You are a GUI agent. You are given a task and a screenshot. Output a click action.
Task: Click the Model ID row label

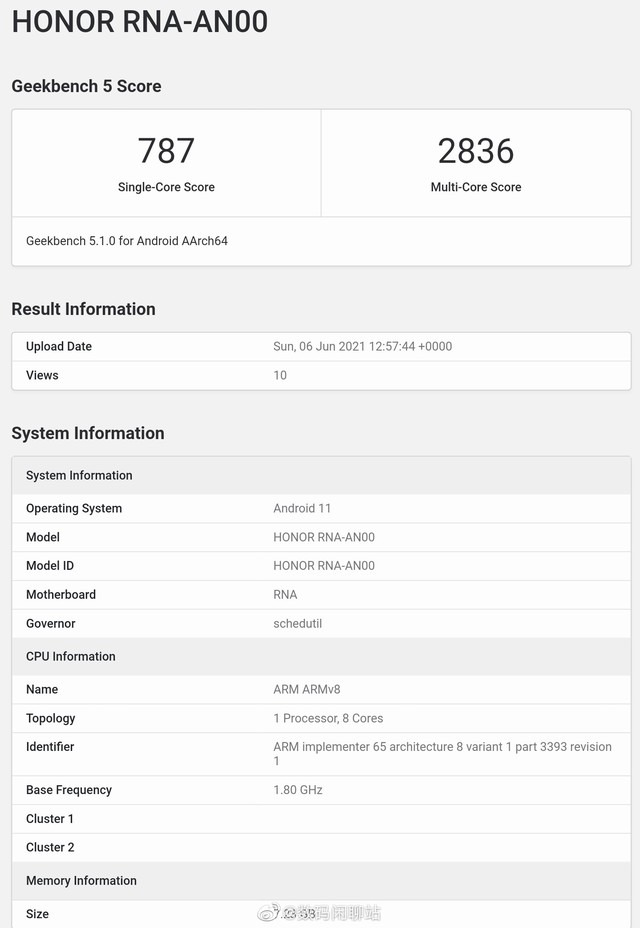coord(50,566)
